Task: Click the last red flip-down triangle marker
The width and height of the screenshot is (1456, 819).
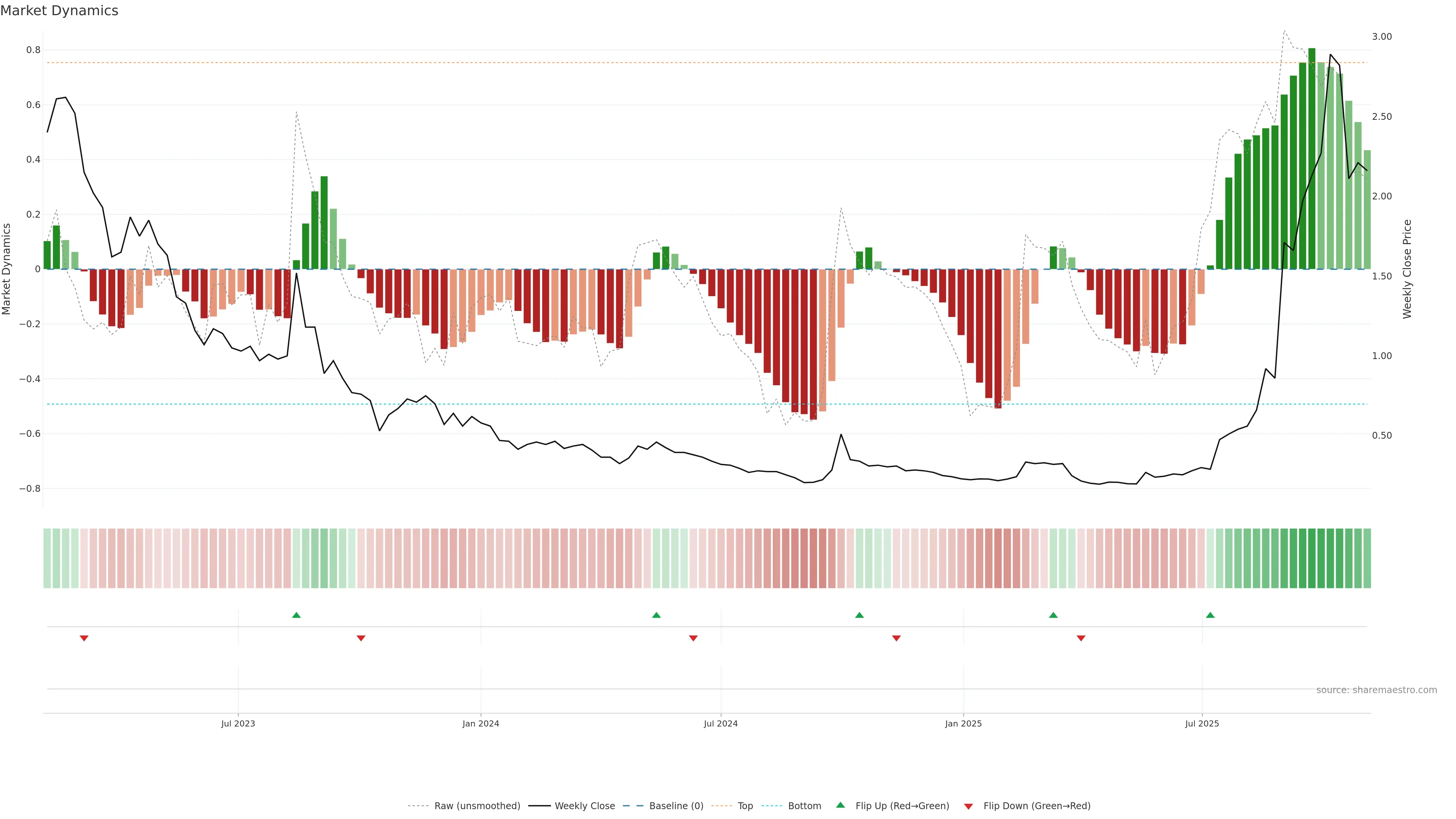Action: click(x=1081, y=638)
